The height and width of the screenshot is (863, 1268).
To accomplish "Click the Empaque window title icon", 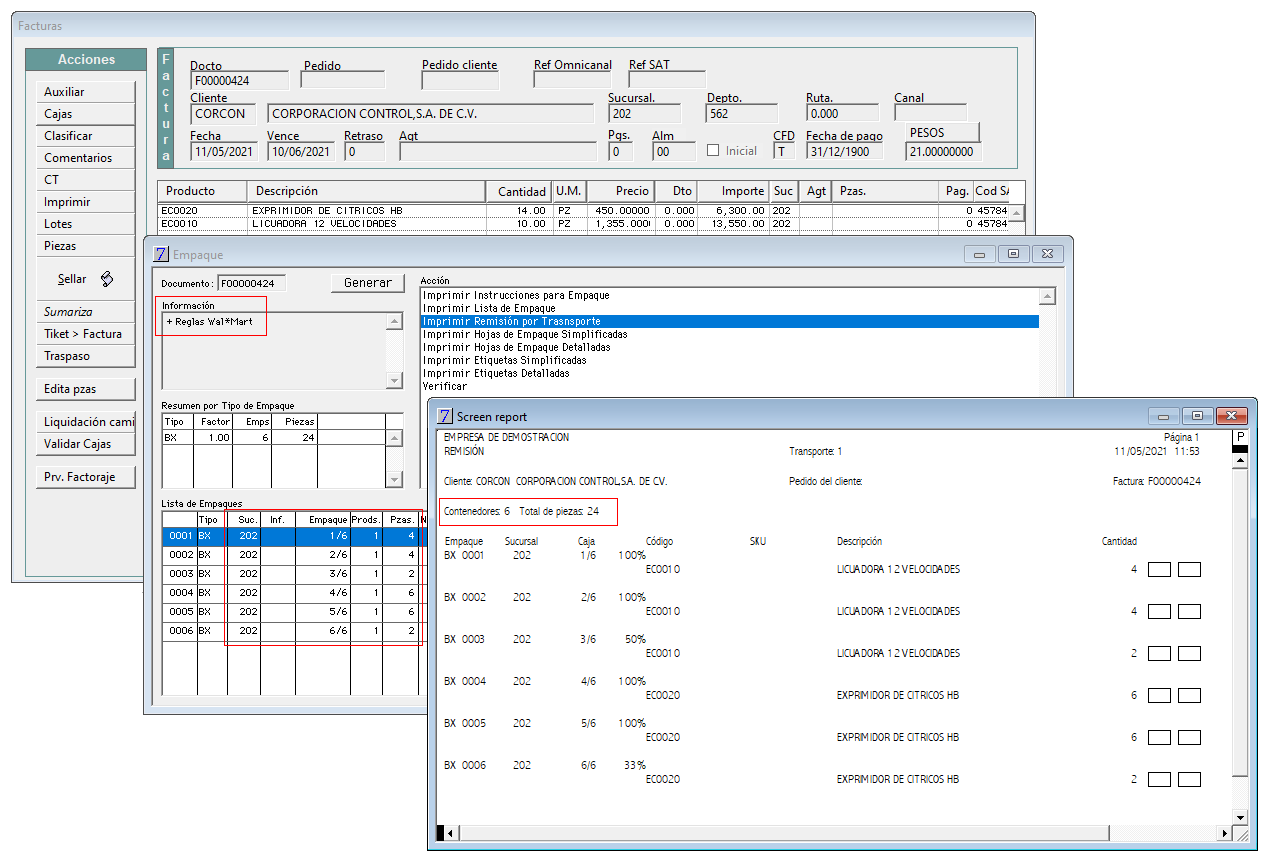I will [162, 254].
